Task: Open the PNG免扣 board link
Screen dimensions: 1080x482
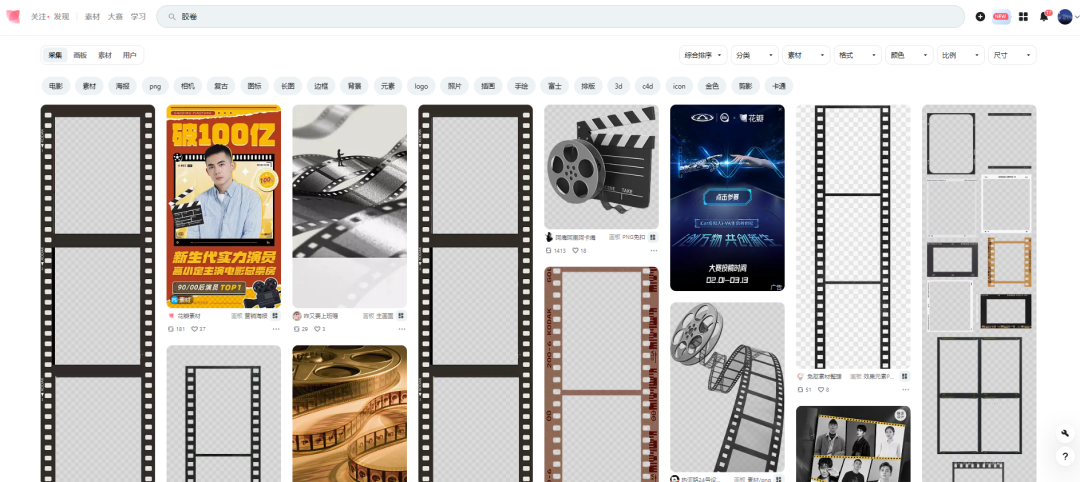Action: click(634, 237)
